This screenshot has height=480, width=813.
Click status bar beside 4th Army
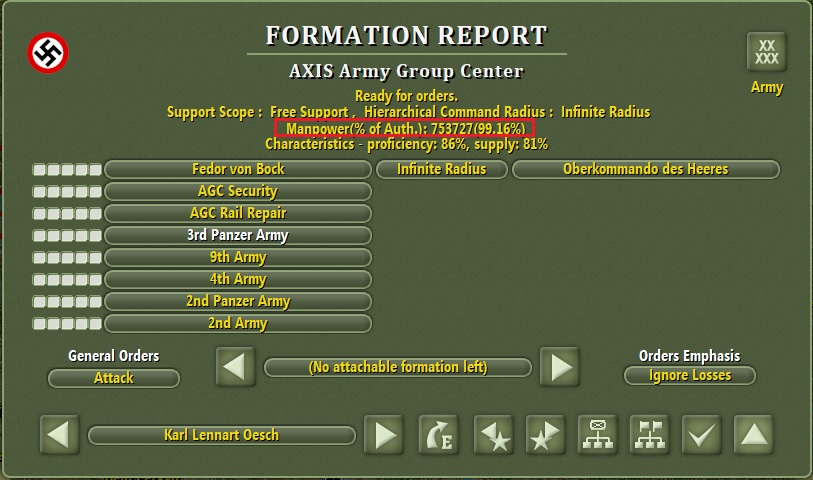[67, 280]
